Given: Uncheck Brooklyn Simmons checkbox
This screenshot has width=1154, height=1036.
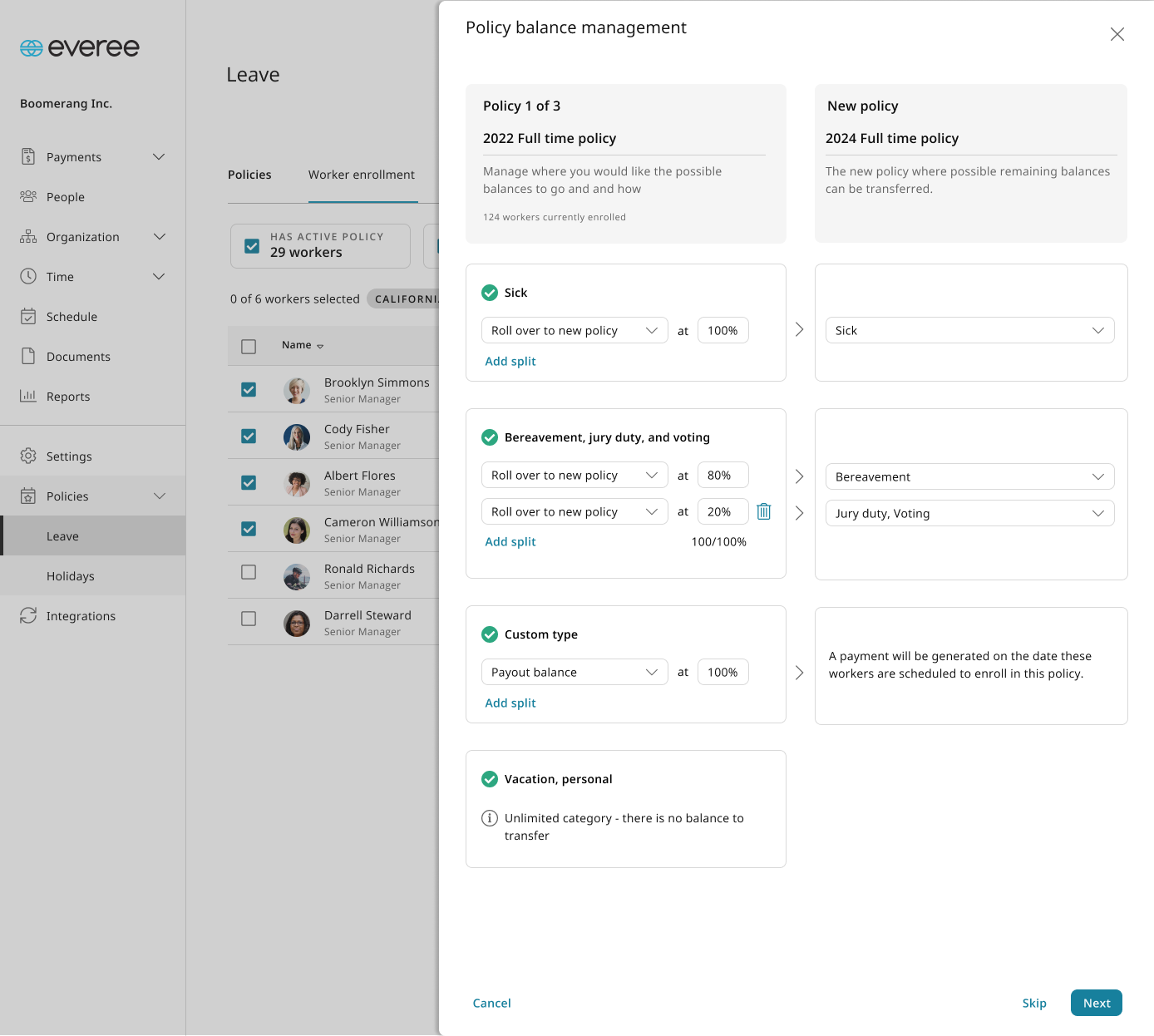Looking at the screenshot, I should 249,389.
